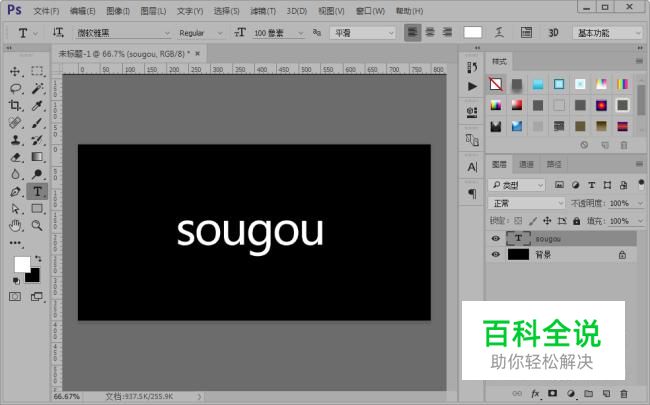
Task: Click the 3D text button
Action: pyautogui.click(x=553, y=33)
